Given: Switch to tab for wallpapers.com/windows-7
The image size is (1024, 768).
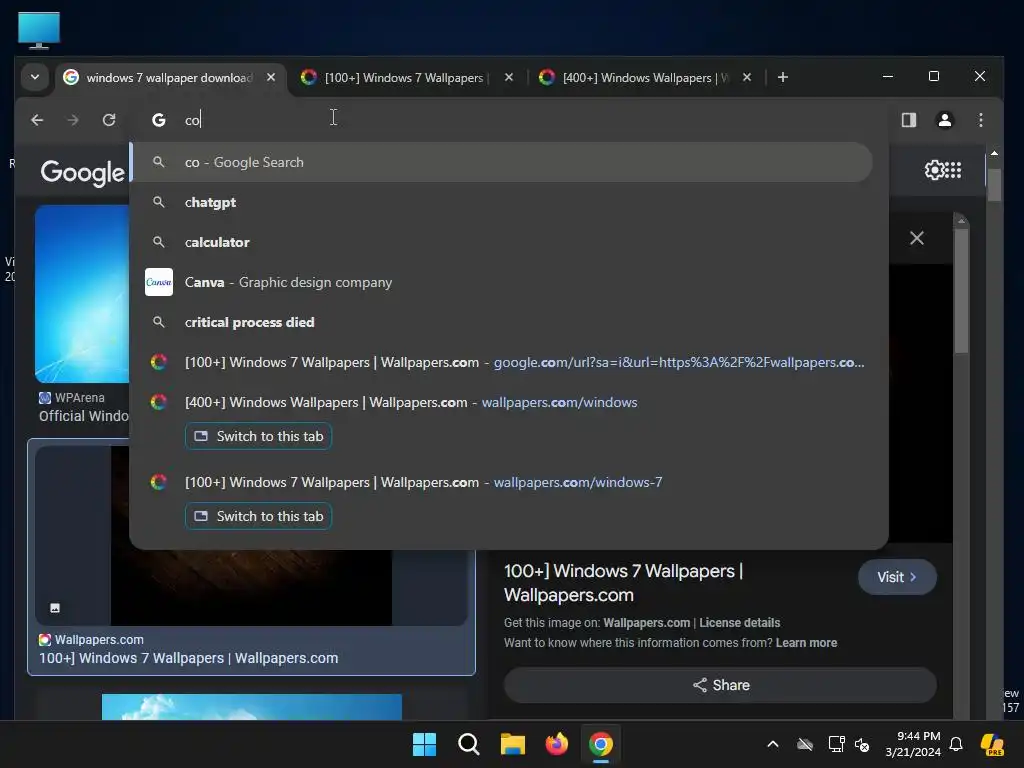Looking at the screenshot, I should 259,516.
